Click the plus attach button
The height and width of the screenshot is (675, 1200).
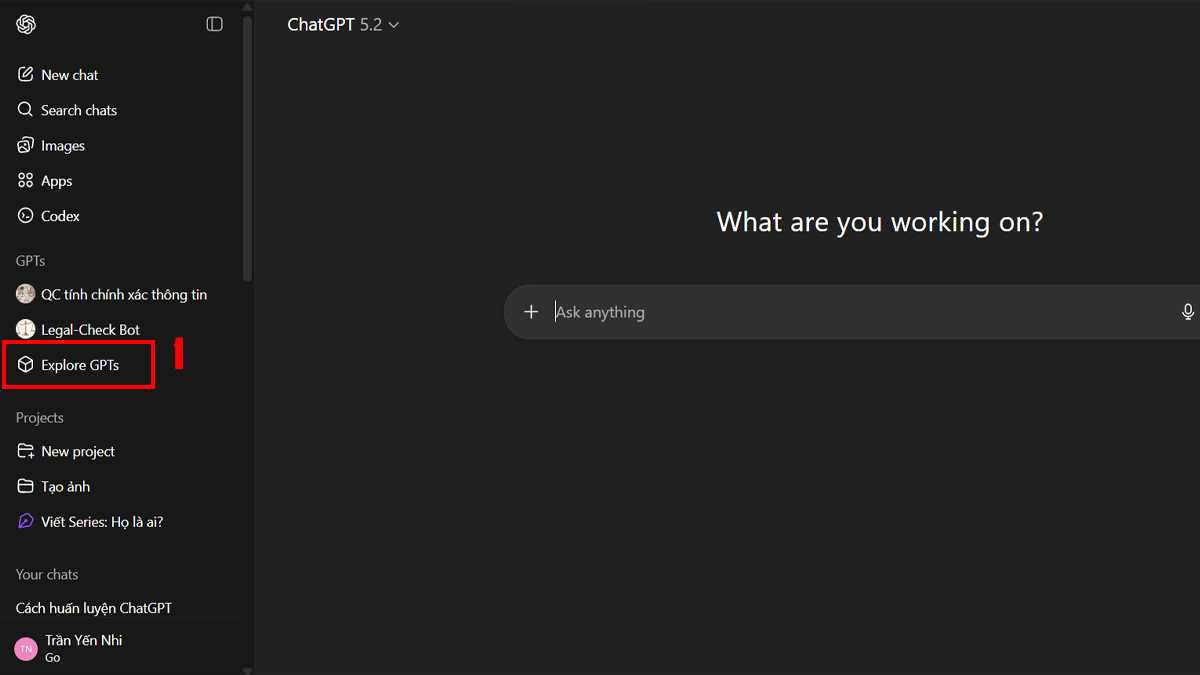click(531, 312)
